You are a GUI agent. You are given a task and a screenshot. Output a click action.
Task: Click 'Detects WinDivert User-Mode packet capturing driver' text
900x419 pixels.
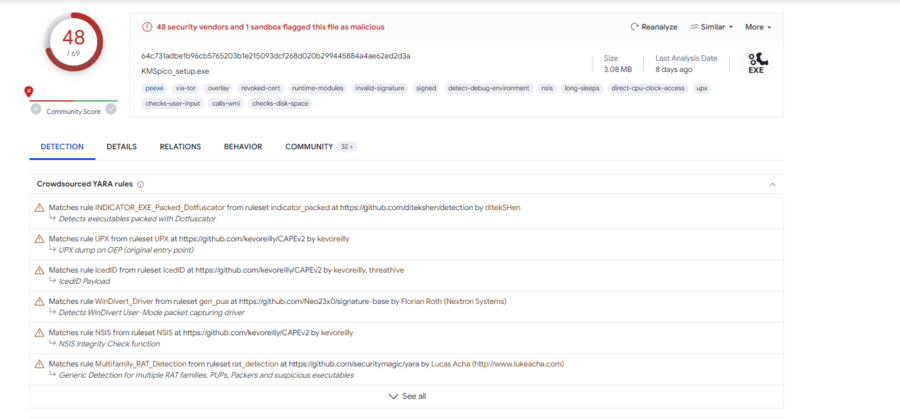tap(152, 313)
